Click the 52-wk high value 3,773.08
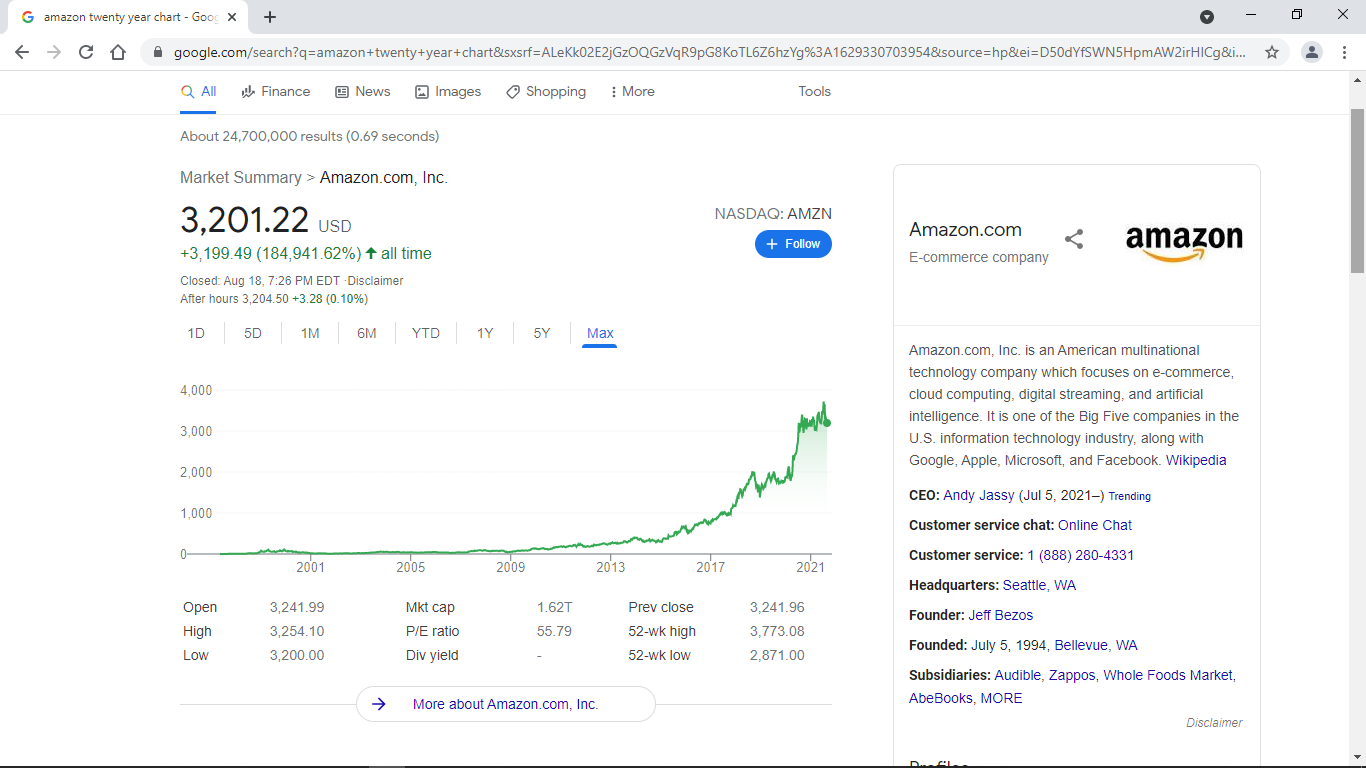Screen dimensions: 1366x768 pyautogui.click(x=777, y=631)
